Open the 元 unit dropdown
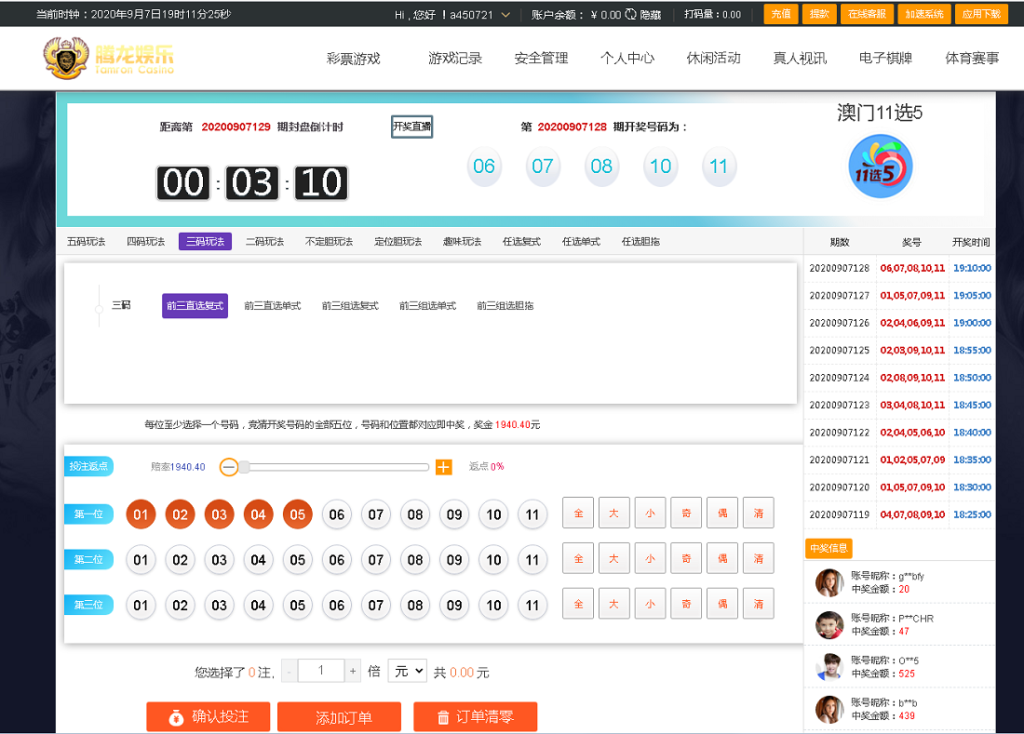This screenshot has width=1024, height=734. coord(405,671)
